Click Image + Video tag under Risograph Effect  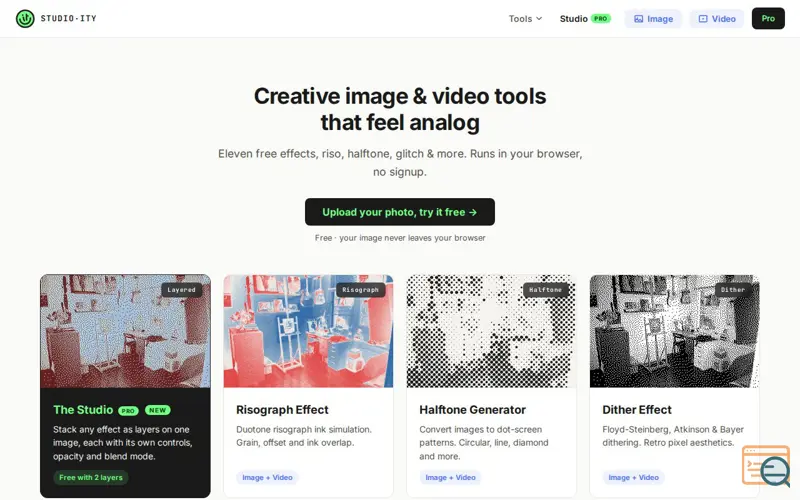coord(267,478)
